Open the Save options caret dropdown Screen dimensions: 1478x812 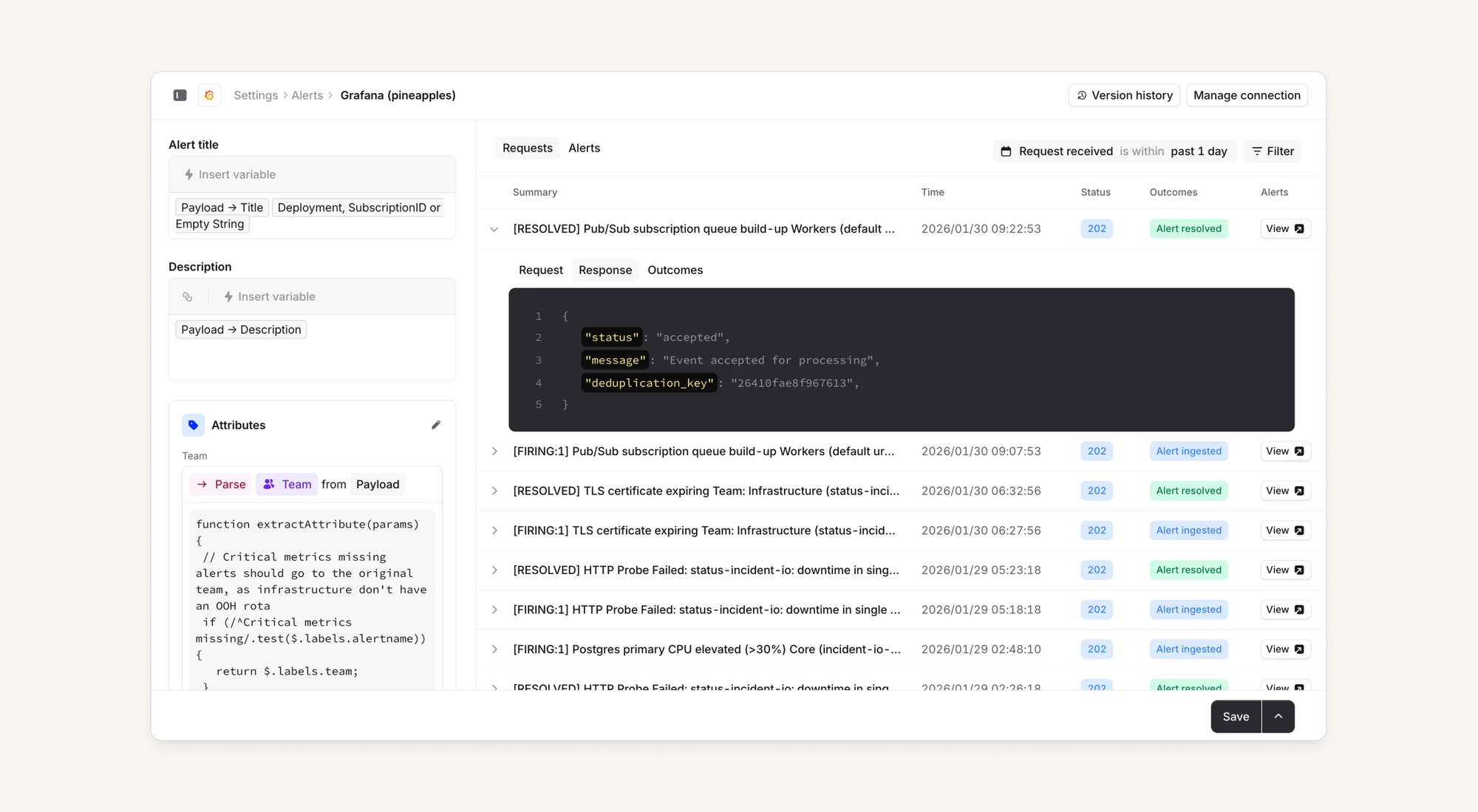(1278, 717)
